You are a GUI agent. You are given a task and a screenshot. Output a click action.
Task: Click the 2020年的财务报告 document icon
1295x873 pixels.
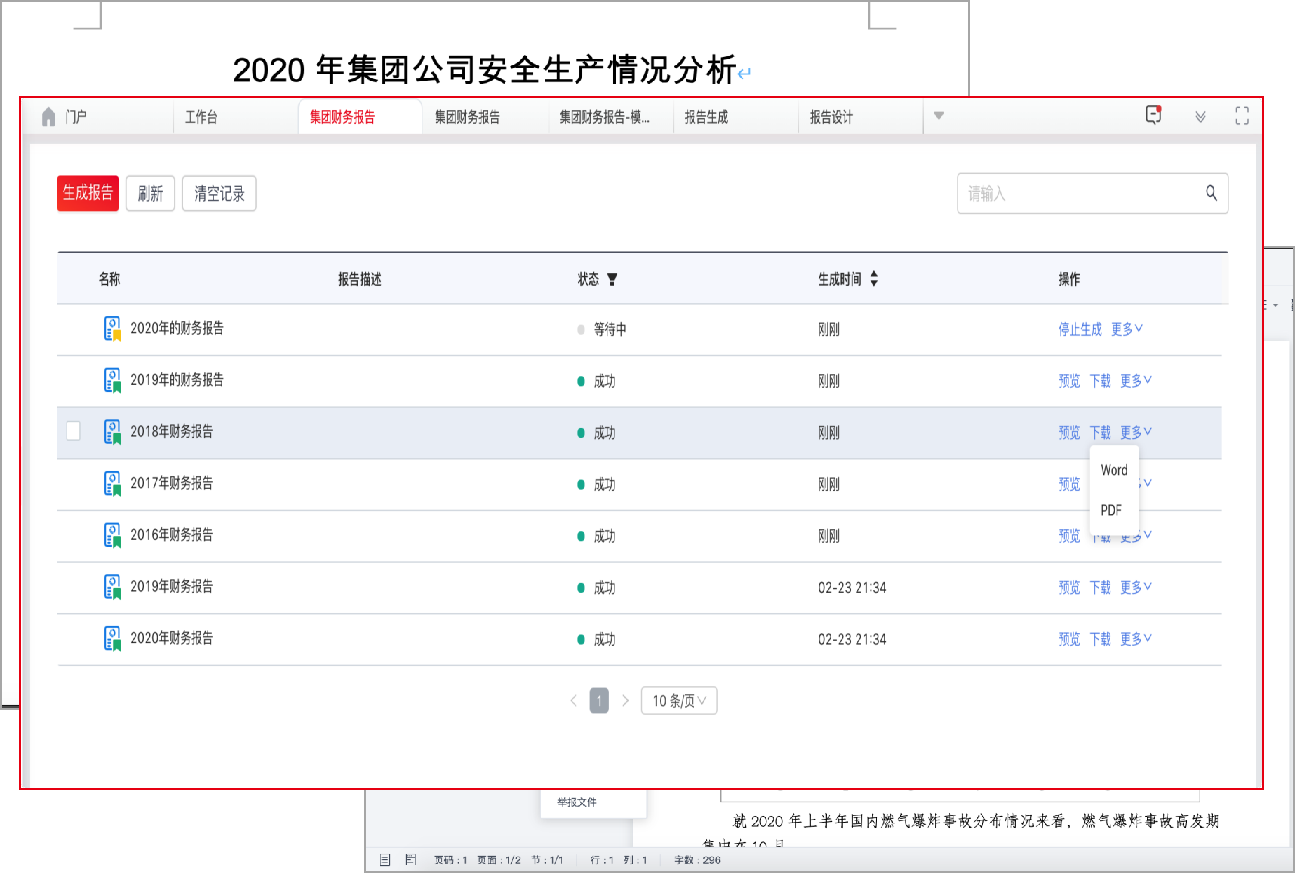click(113, 329)
